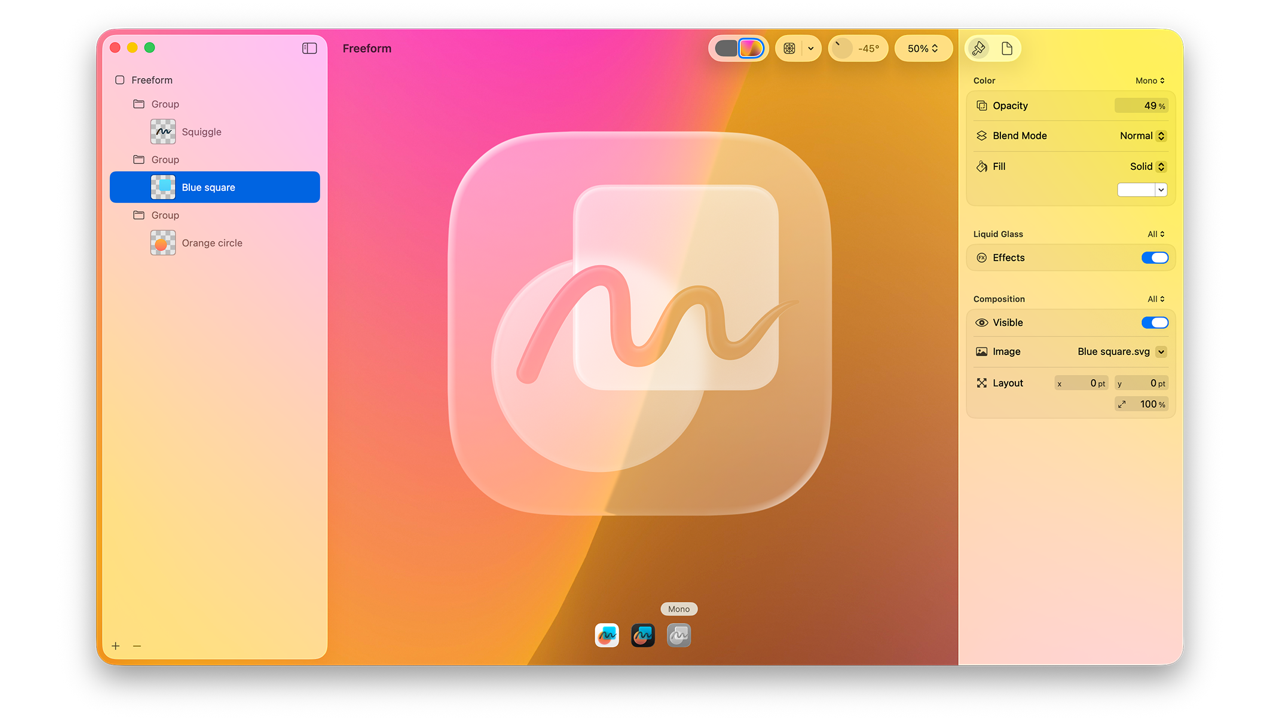The height and width of the screenshot is (720, 1280).
Task: Click the -45° light angle value
Action: [x=869, y=48]
